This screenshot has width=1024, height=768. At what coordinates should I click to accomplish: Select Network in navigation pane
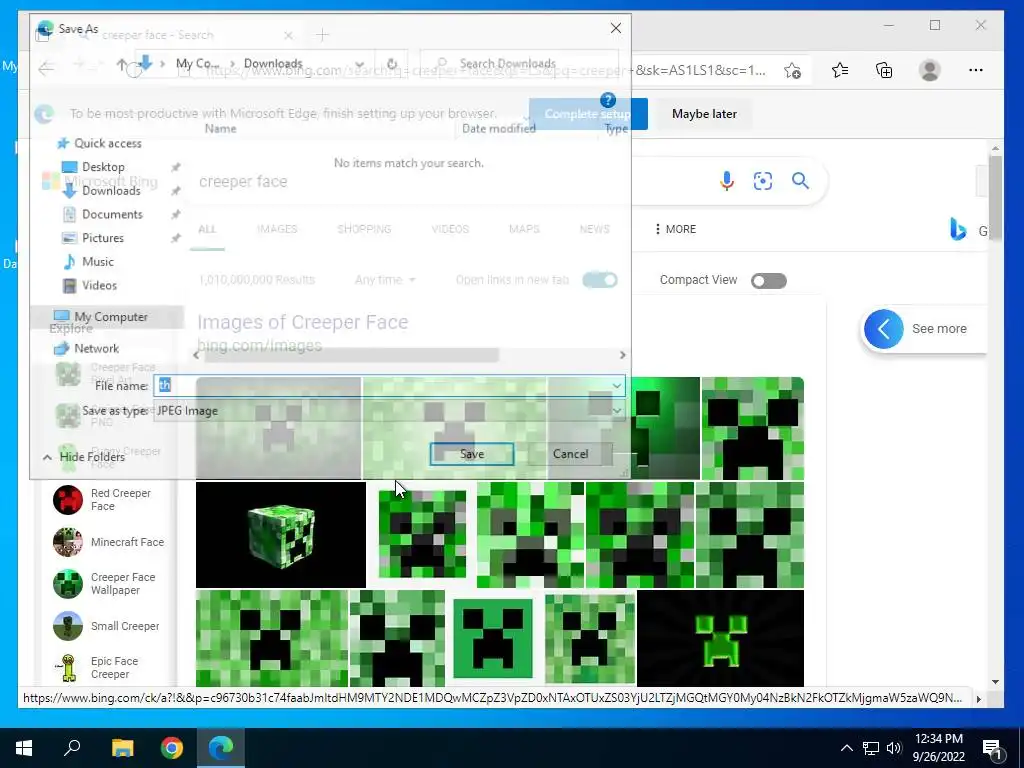(x=95, y=348)
